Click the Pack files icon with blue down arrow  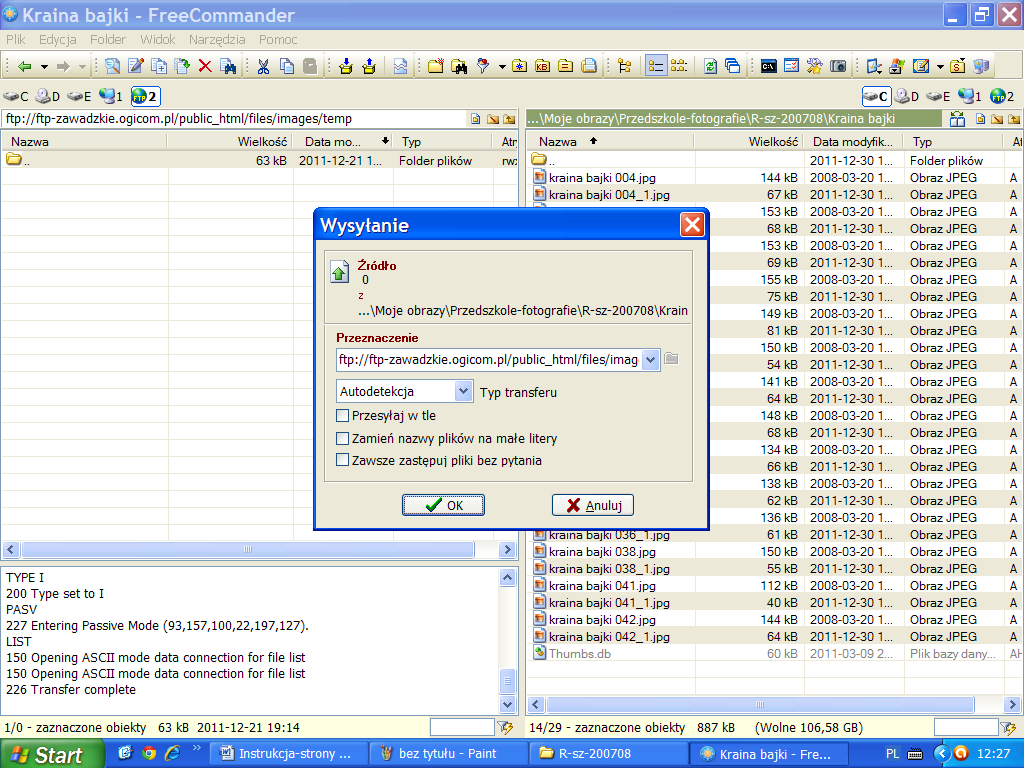click(x=346, y=66)
